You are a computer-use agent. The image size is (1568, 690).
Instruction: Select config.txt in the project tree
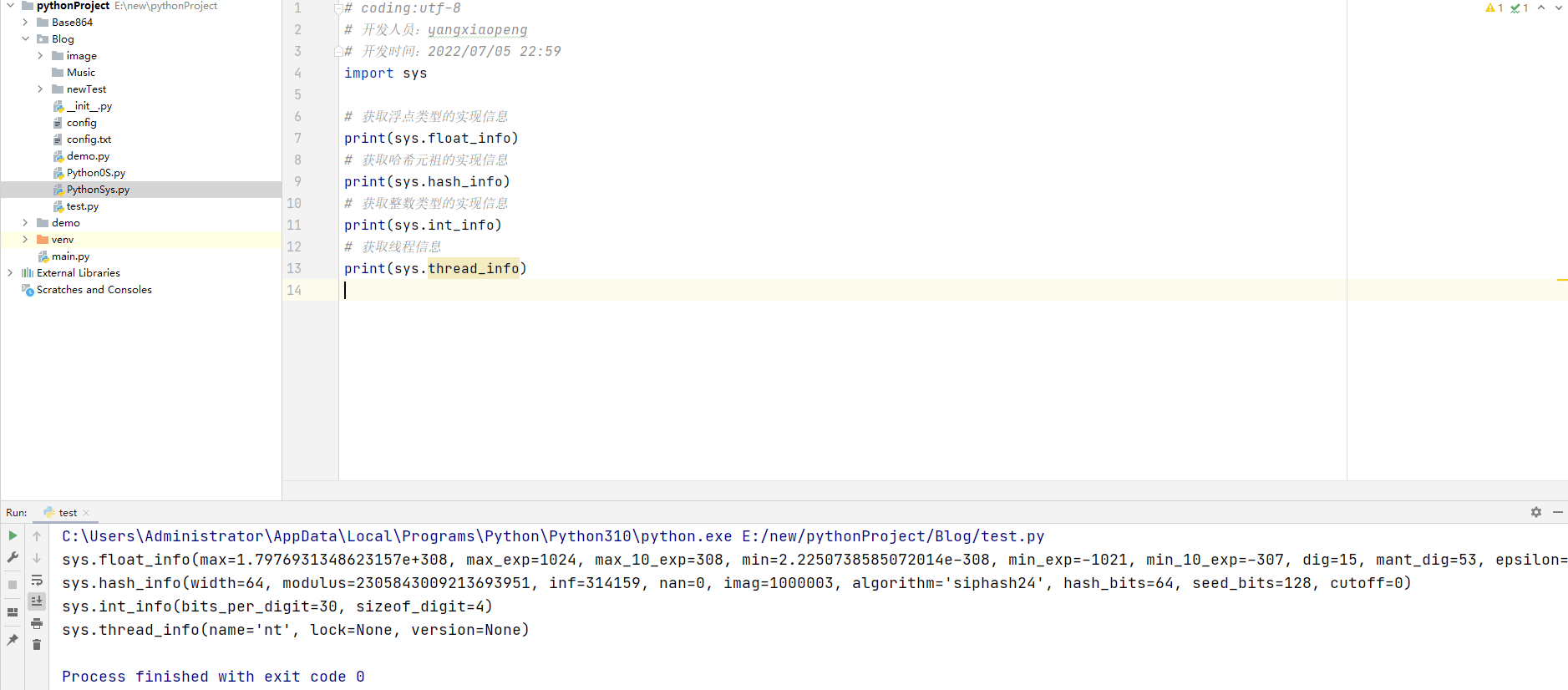tap(89, 140)
